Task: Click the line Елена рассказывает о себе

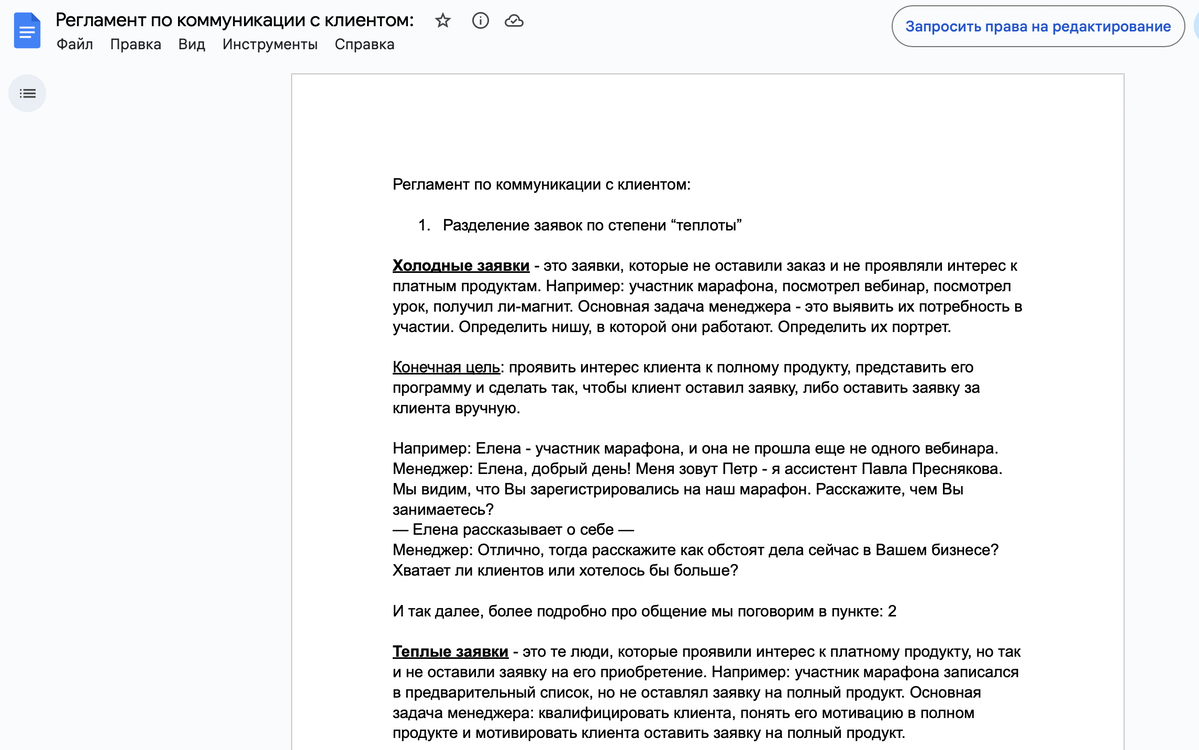Action: (x=513, y=530)
